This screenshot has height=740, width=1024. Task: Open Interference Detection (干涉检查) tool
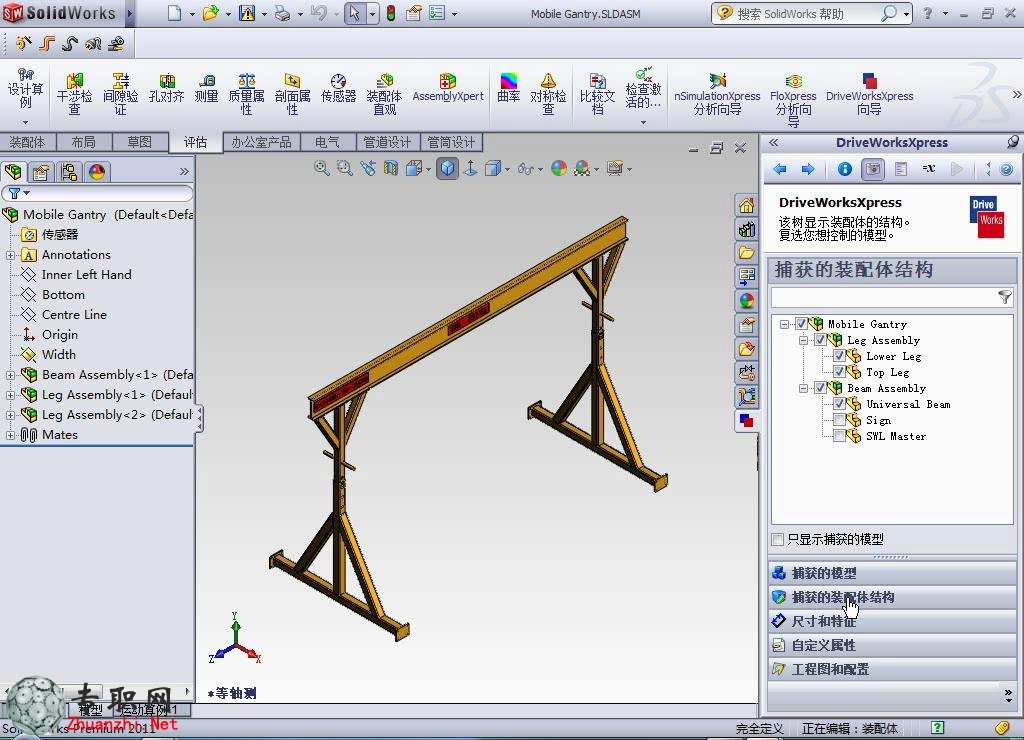click(74, 93)
